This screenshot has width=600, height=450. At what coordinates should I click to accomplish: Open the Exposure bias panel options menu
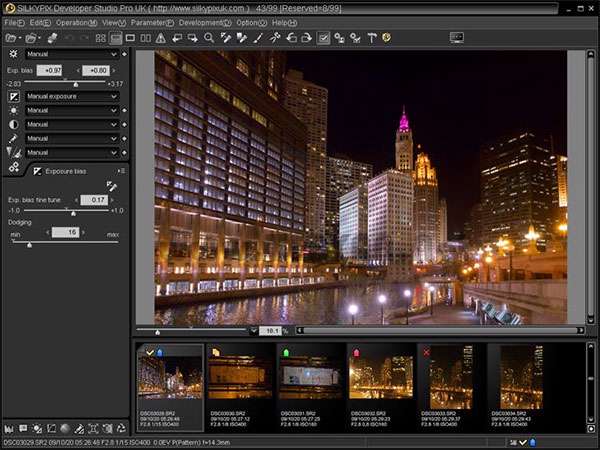(x=121, y=171)
